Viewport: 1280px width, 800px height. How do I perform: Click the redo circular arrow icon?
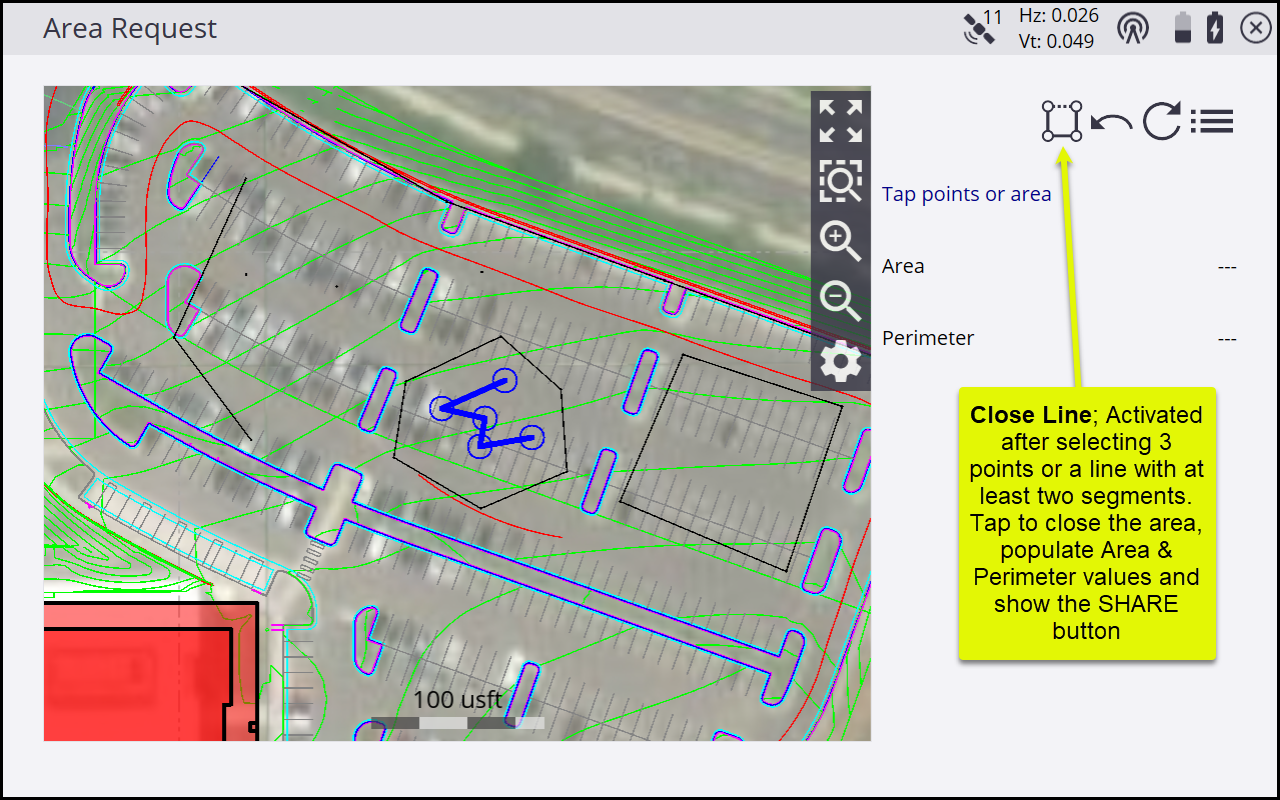pyautogui.click(x=1162, y=121)
